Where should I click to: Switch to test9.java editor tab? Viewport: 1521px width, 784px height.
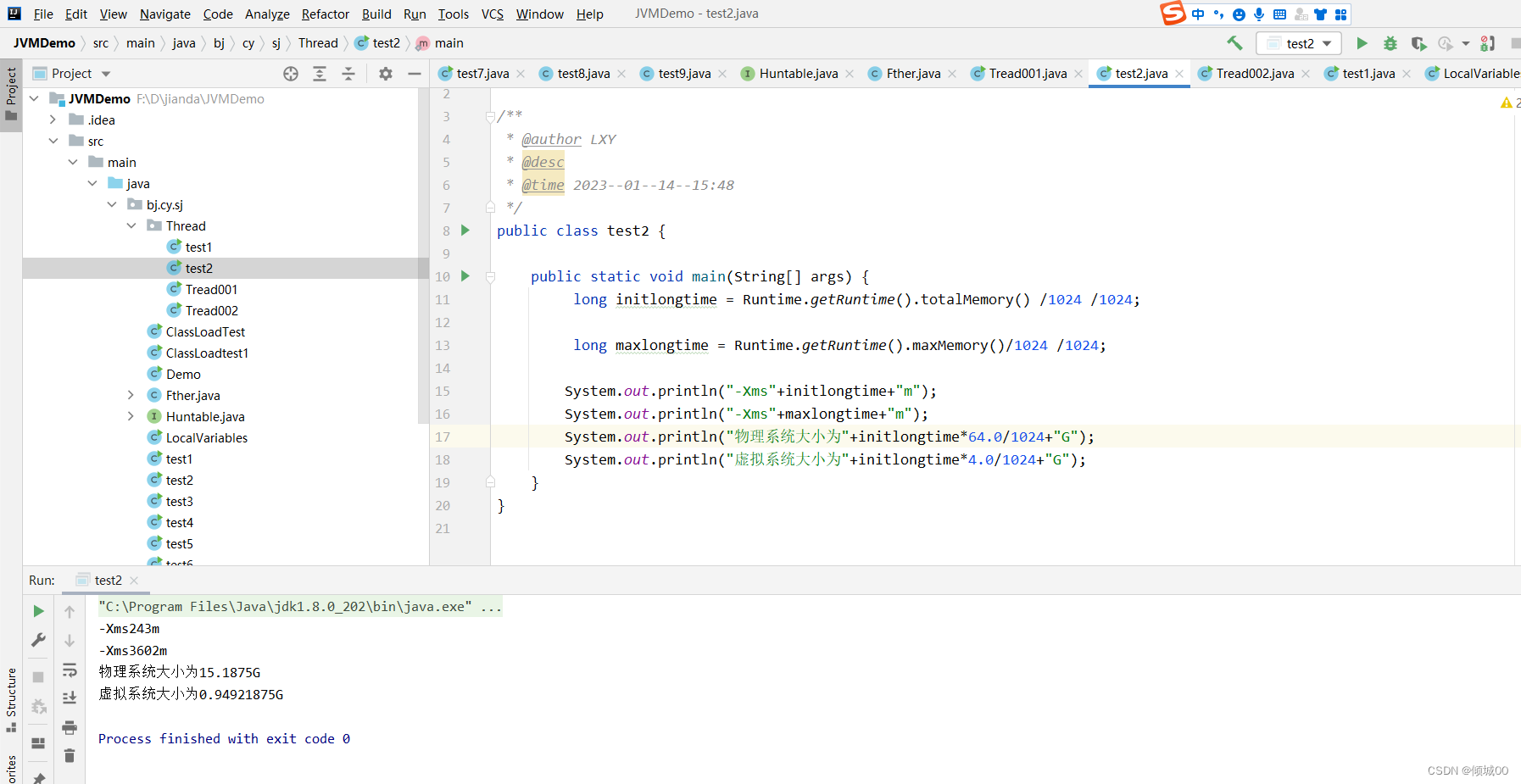683,74
